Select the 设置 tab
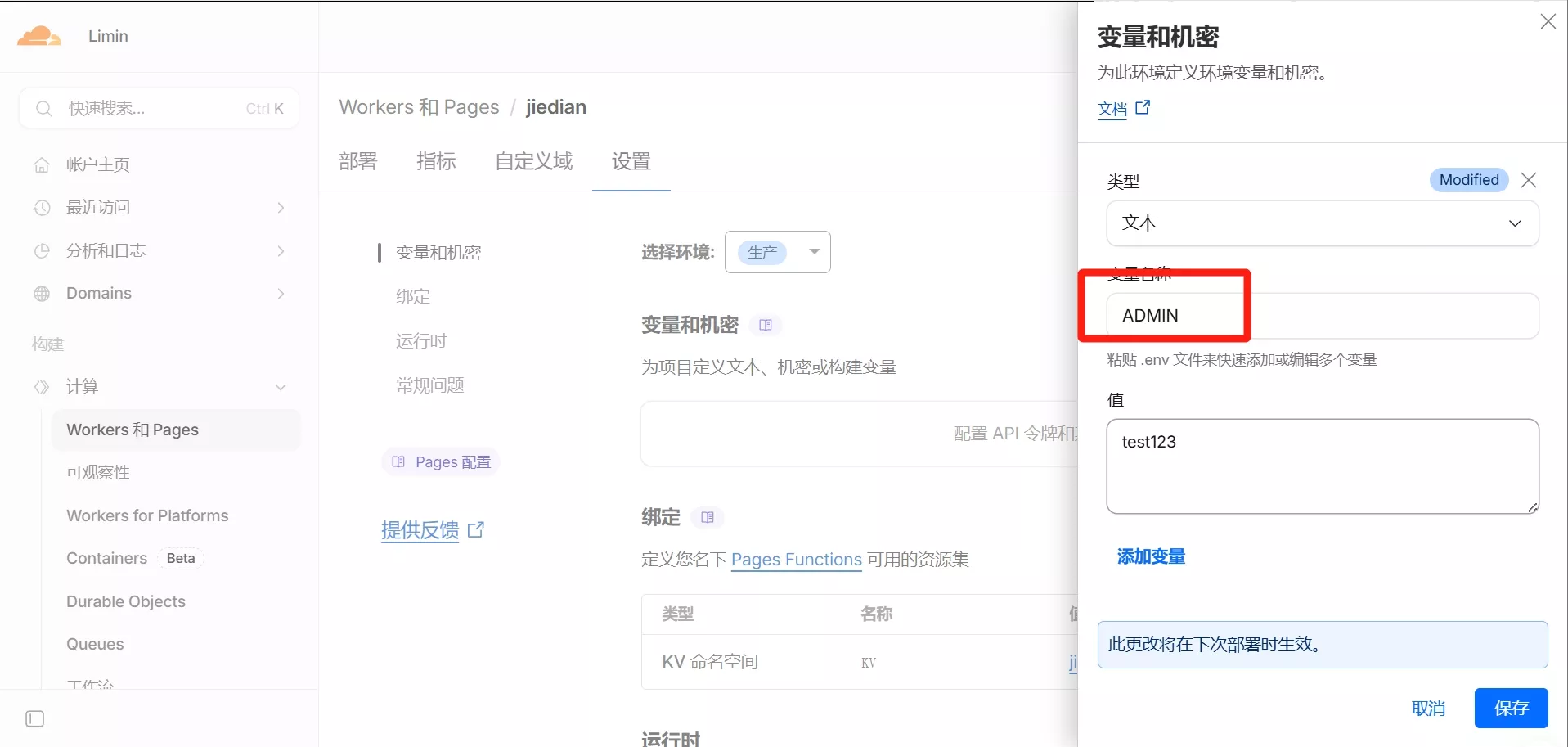This screenshot has height=747, width=1568. click(631, 161)
